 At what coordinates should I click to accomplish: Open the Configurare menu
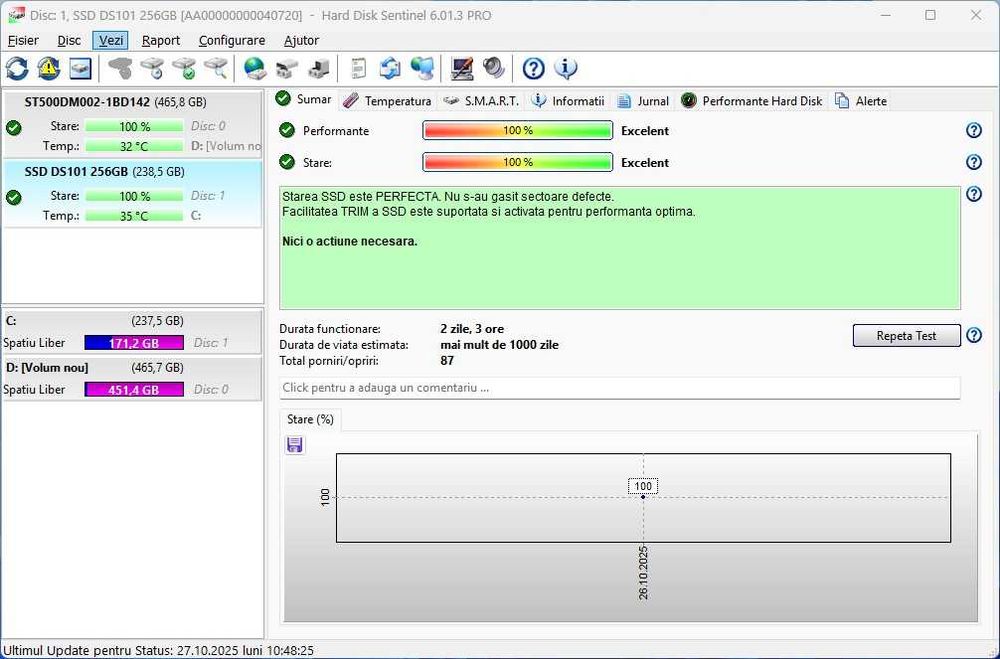(232, 40)
